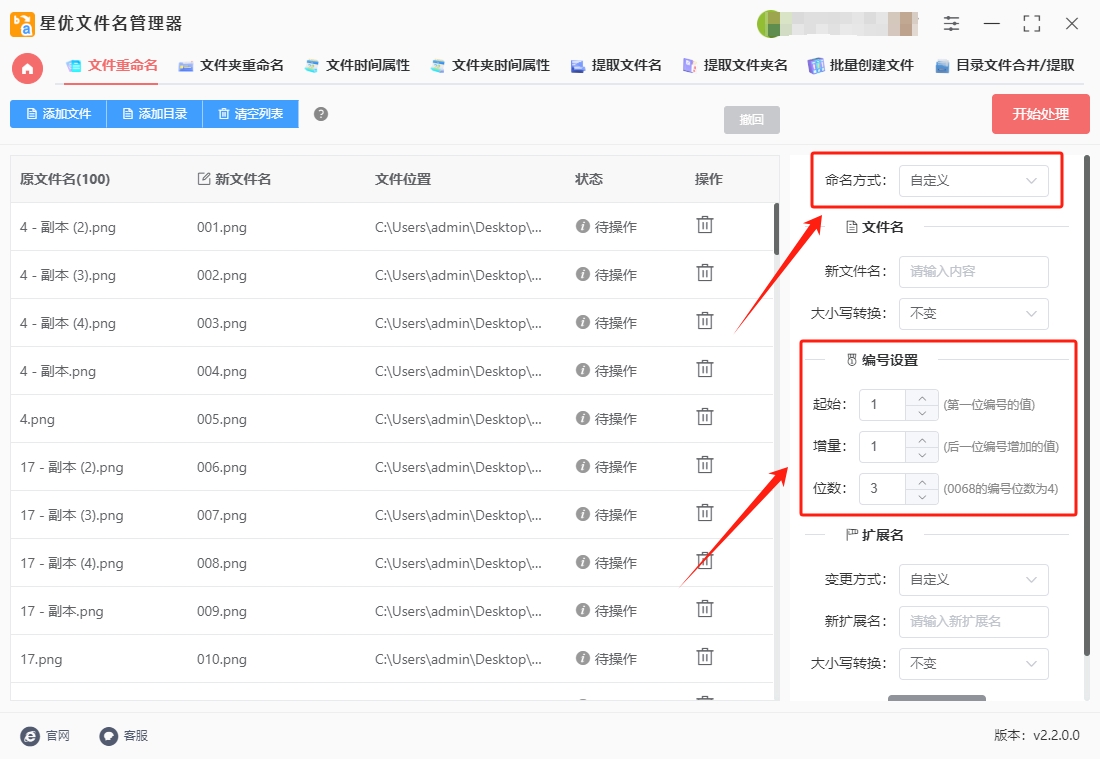Click the 原文件名(100) column header
The height and width of the screenshot is (760, 1100).
coord(65,179)
